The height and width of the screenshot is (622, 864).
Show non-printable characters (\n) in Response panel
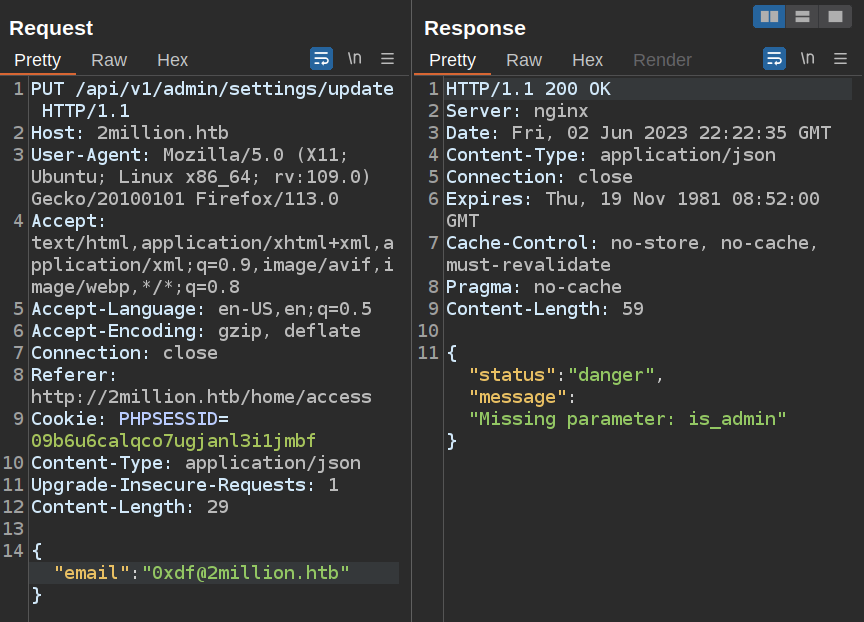click(808, 59)
